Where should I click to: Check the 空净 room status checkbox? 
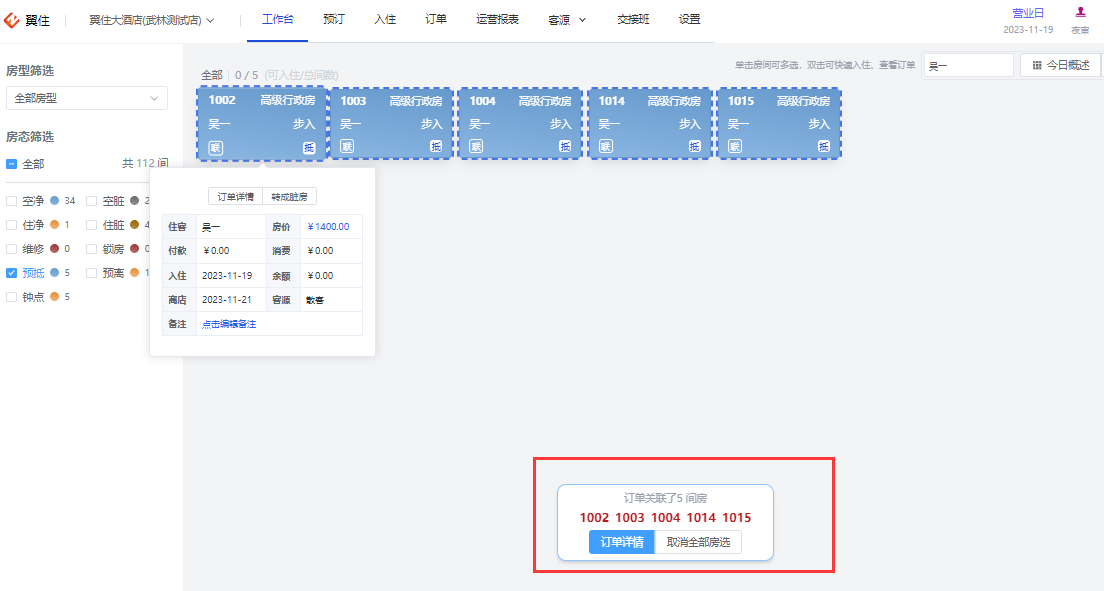[11, 201]
